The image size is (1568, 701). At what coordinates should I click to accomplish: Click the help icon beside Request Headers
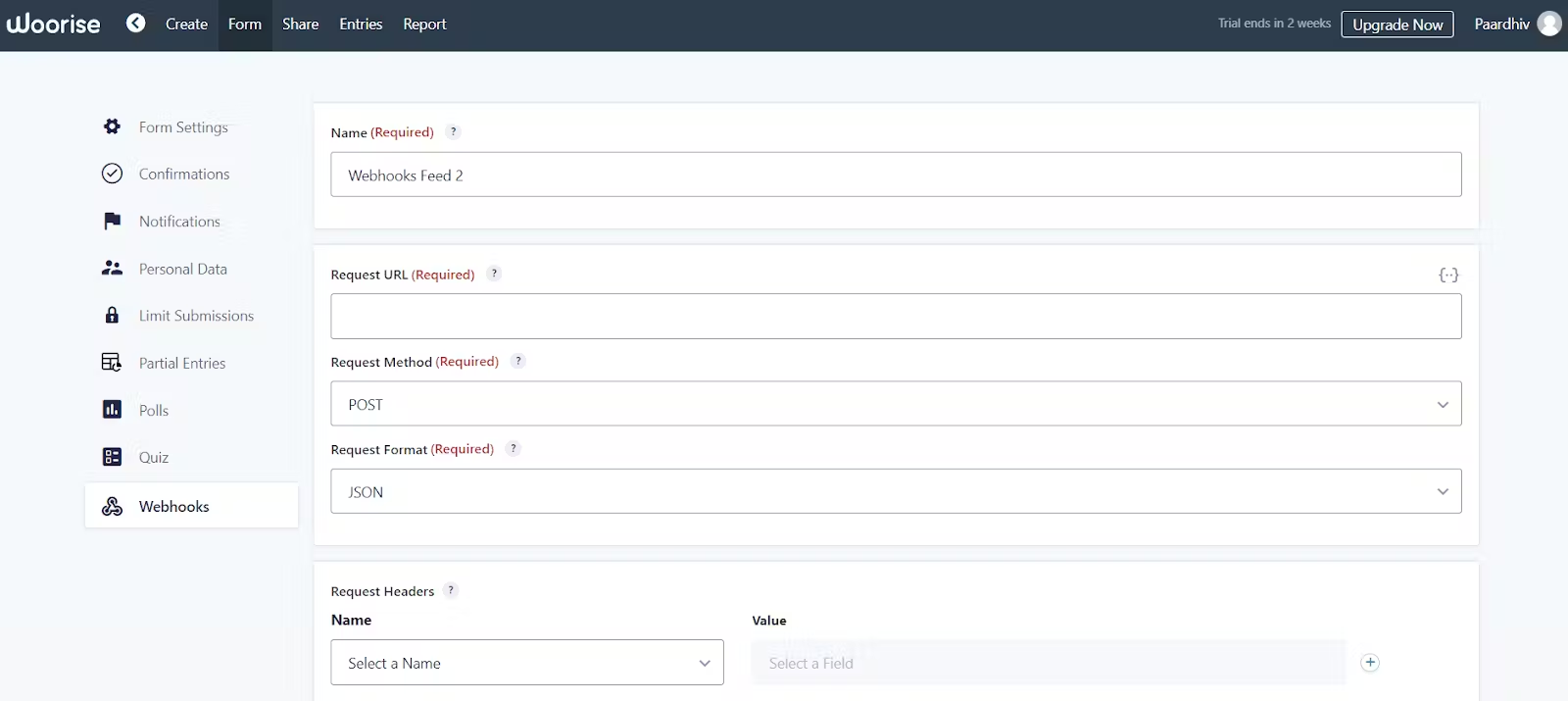451,590
